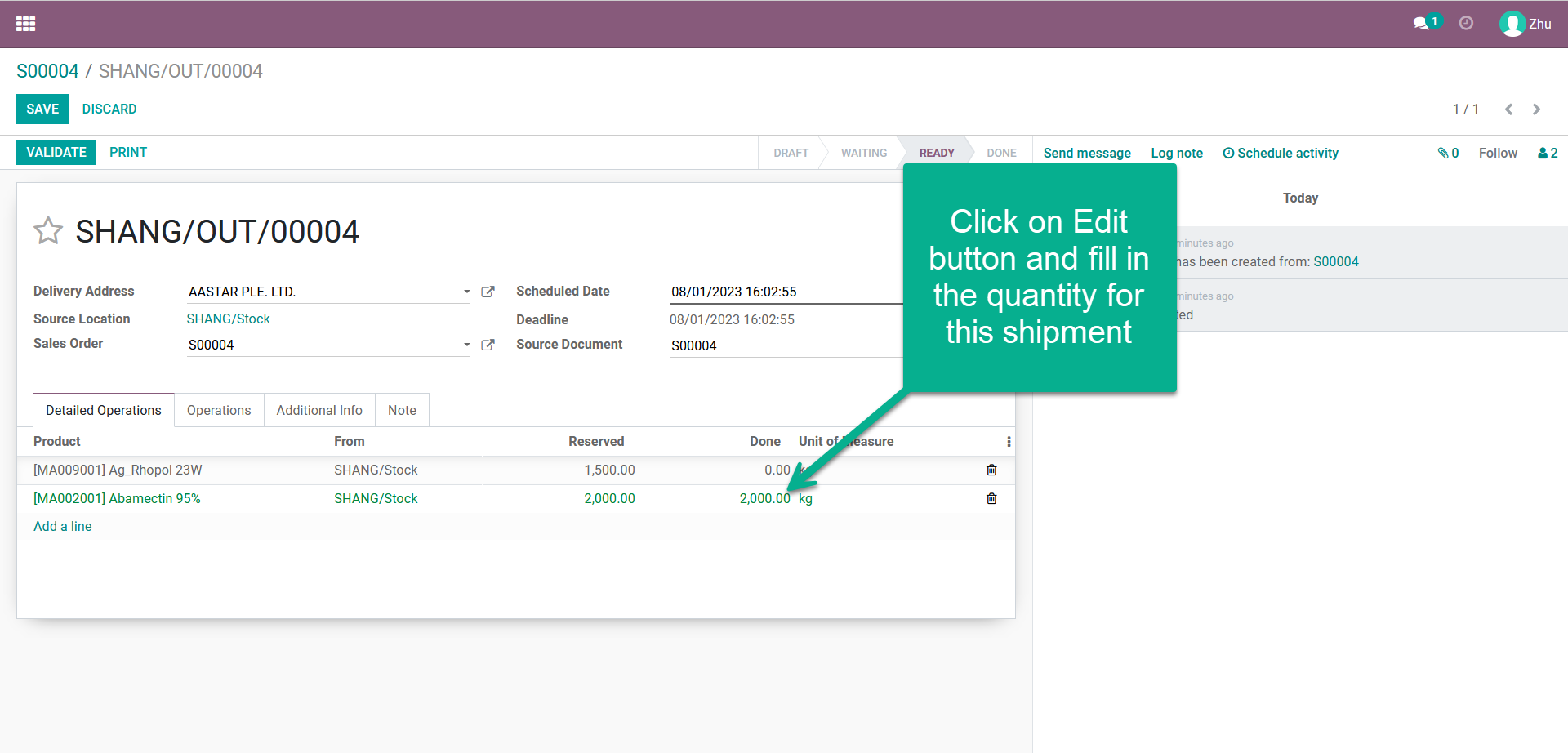Click the Reserved 1,500.00 cell
Viewport: 1568px width, 753px height.
609,470
